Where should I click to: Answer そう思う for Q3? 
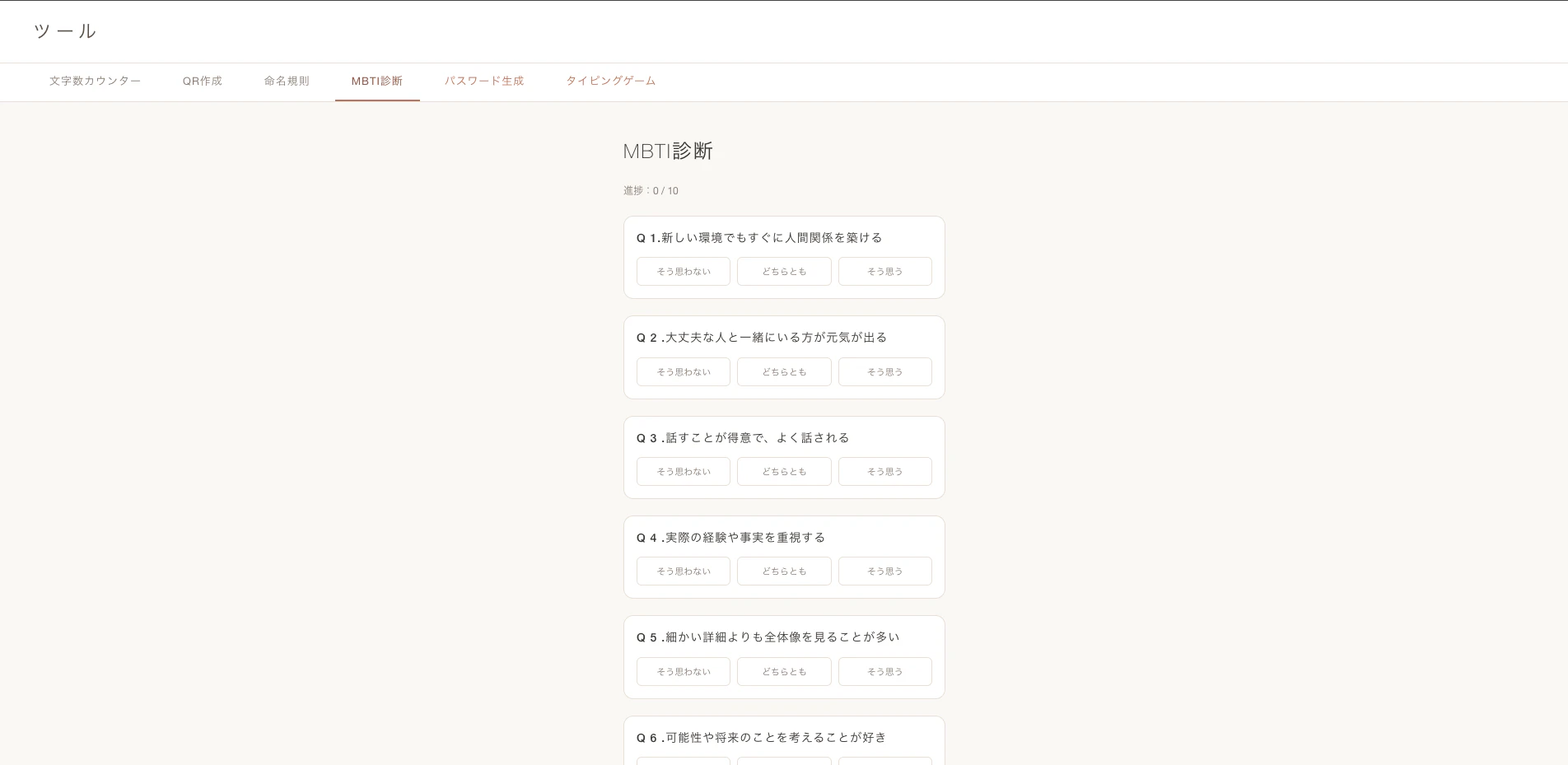(885, 472)
